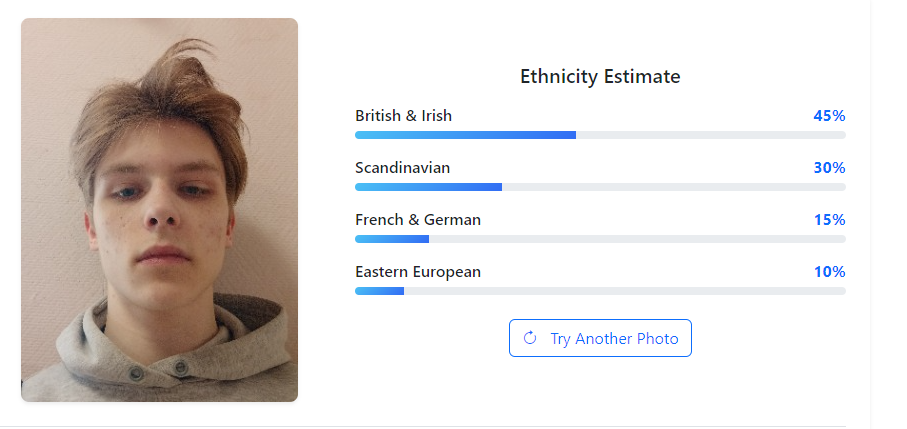Select the 15% value for French & German
907x429 pixels.
coord(829,220)
